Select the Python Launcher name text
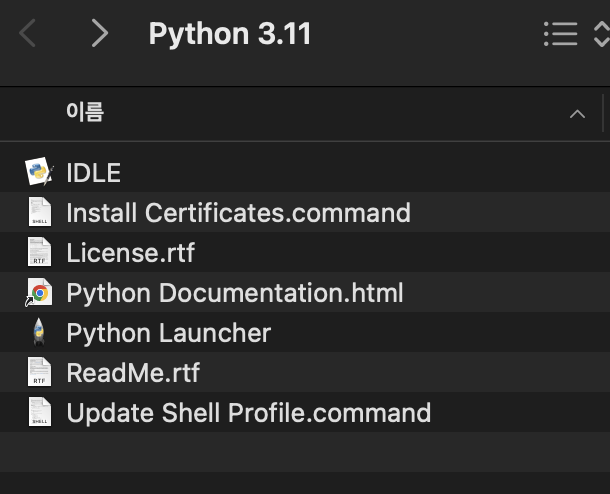This screenshot has height=494, width=610. point(168,333)
